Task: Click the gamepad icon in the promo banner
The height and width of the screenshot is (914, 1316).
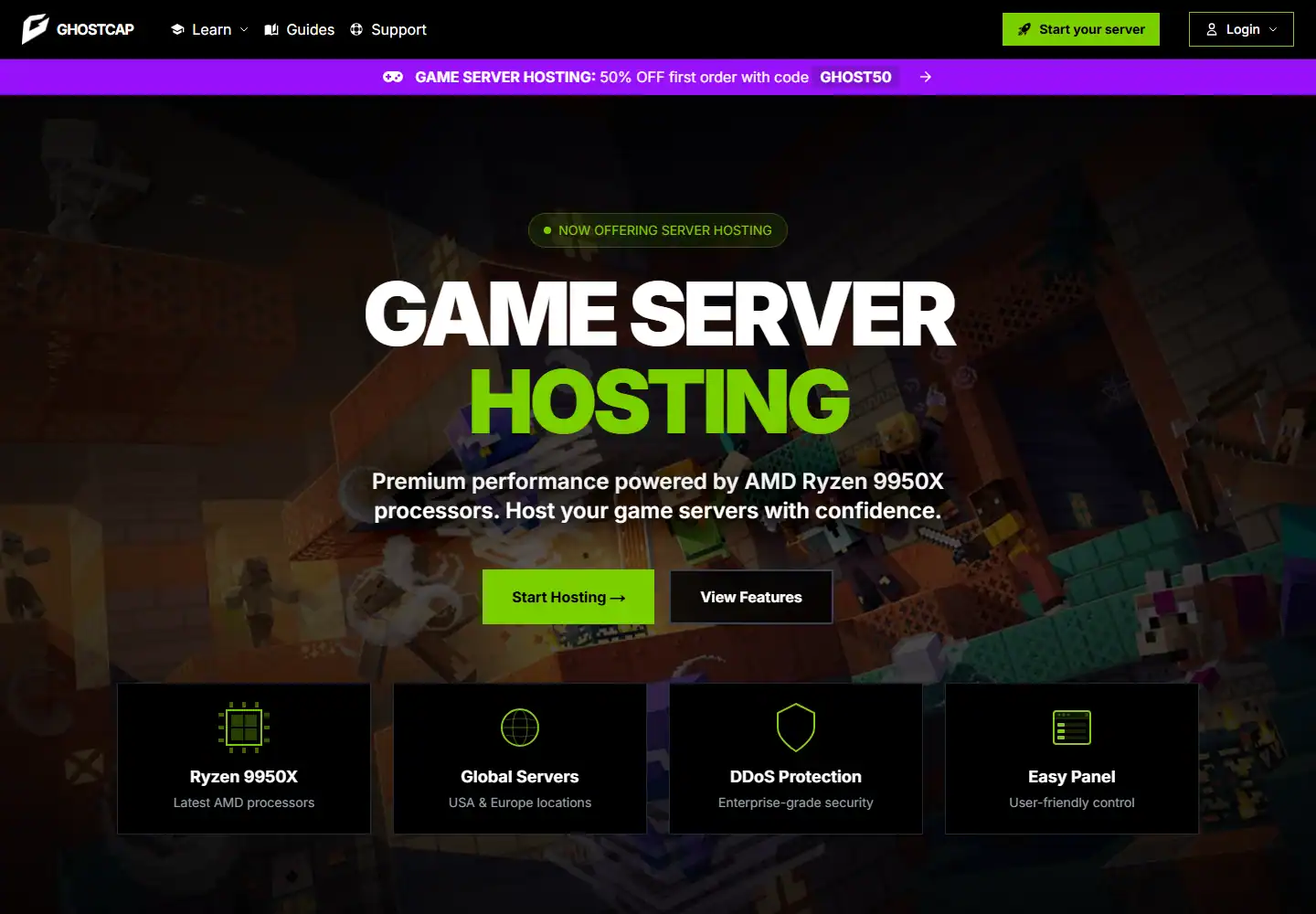Action: (x=393, y=77)
